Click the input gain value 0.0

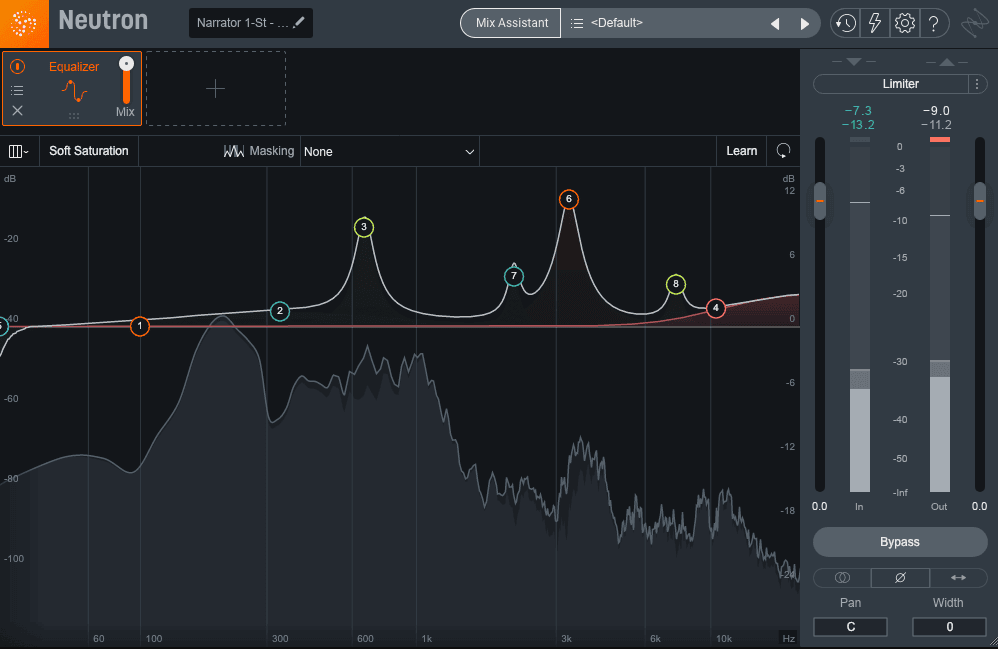coord(820,506)
